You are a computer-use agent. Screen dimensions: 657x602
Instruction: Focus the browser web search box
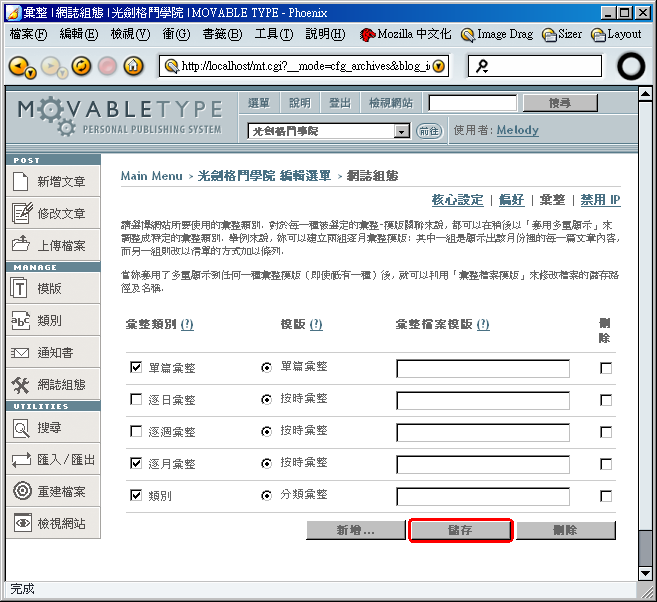click(535, 66)
